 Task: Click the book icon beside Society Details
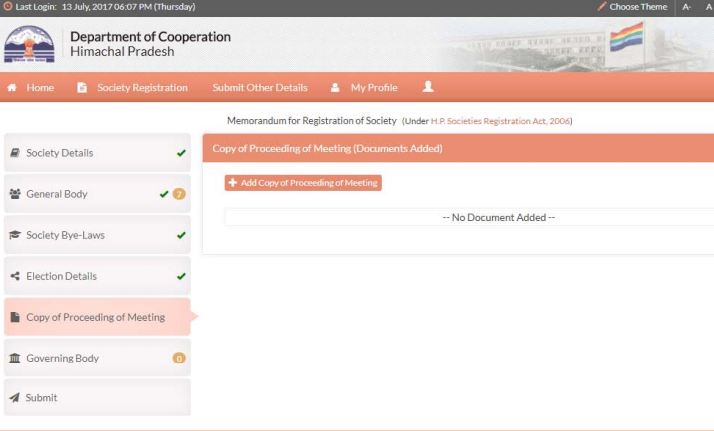tap(15, 153)
